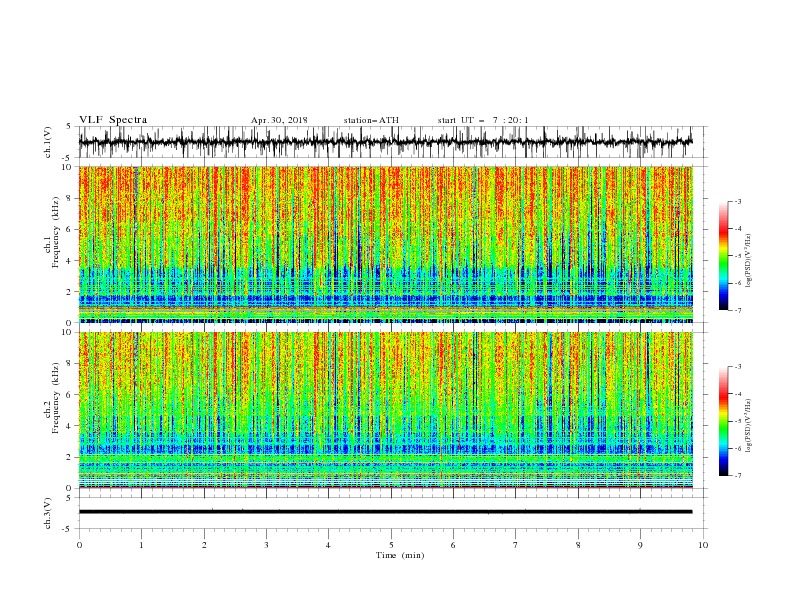Click the "-7" tick on ch.1 colorbar
792x612 pixels.
738,310
